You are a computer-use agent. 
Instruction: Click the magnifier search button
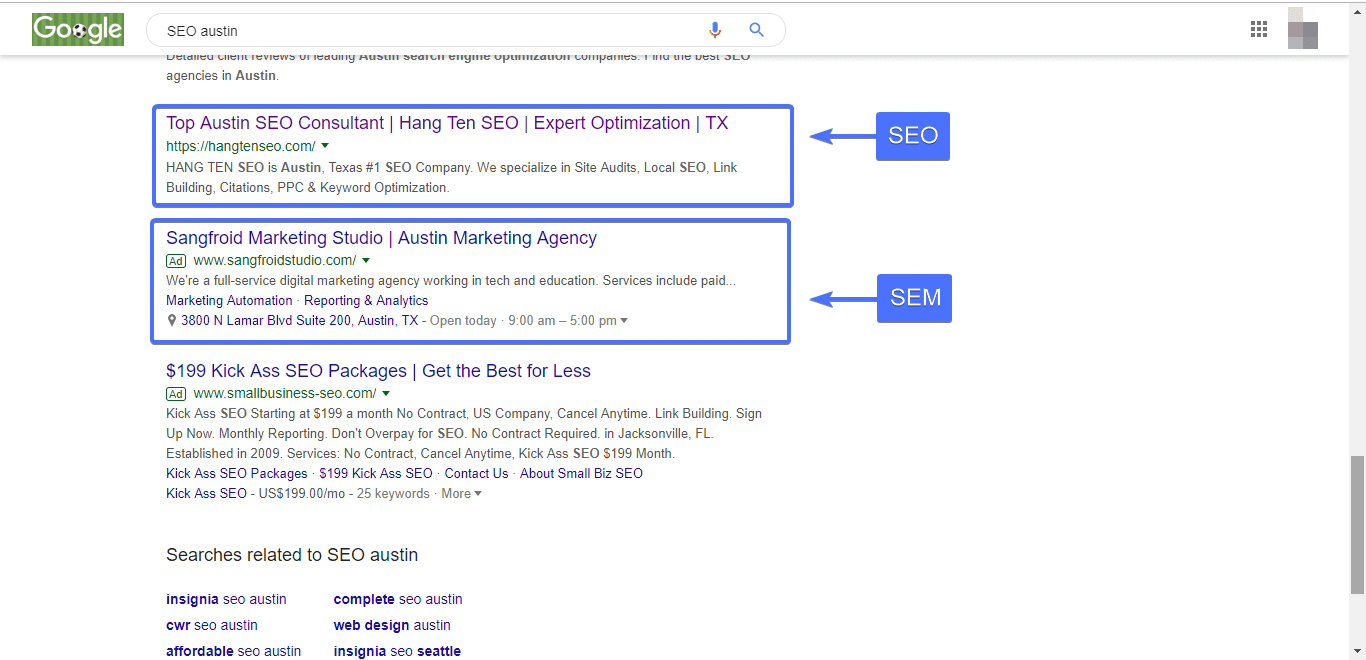tap(757, 30)
